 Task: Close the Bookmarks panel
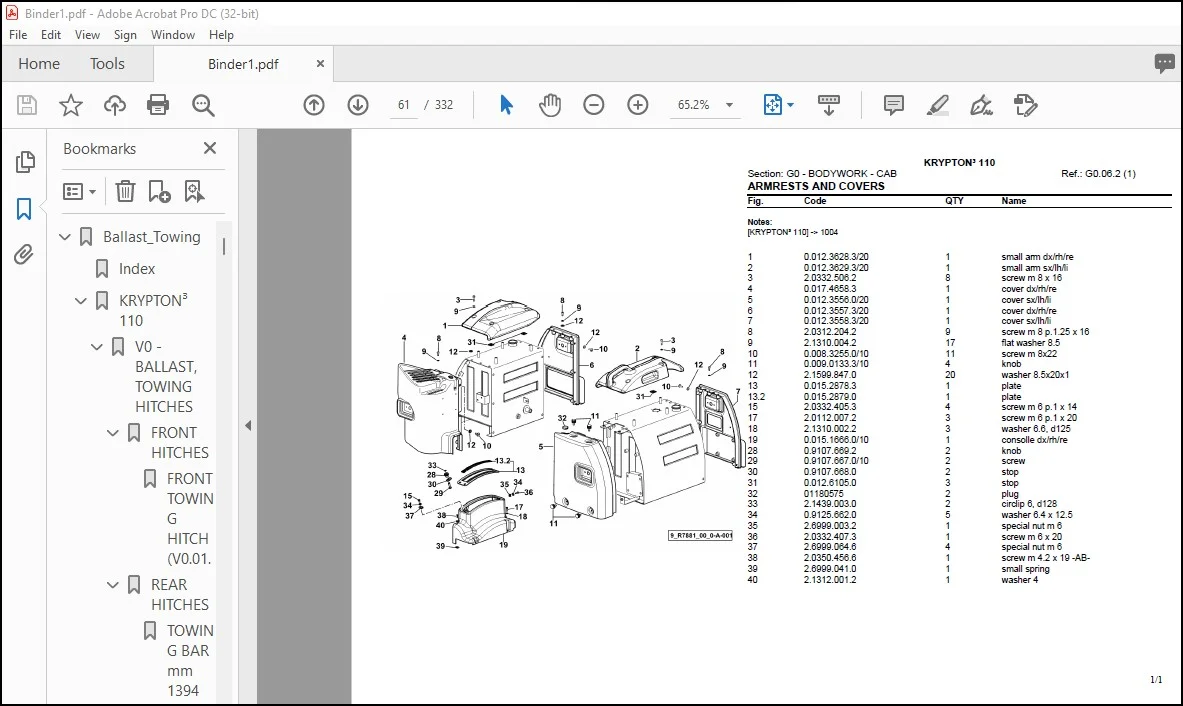pyautogui.click(x=210, y=149)
